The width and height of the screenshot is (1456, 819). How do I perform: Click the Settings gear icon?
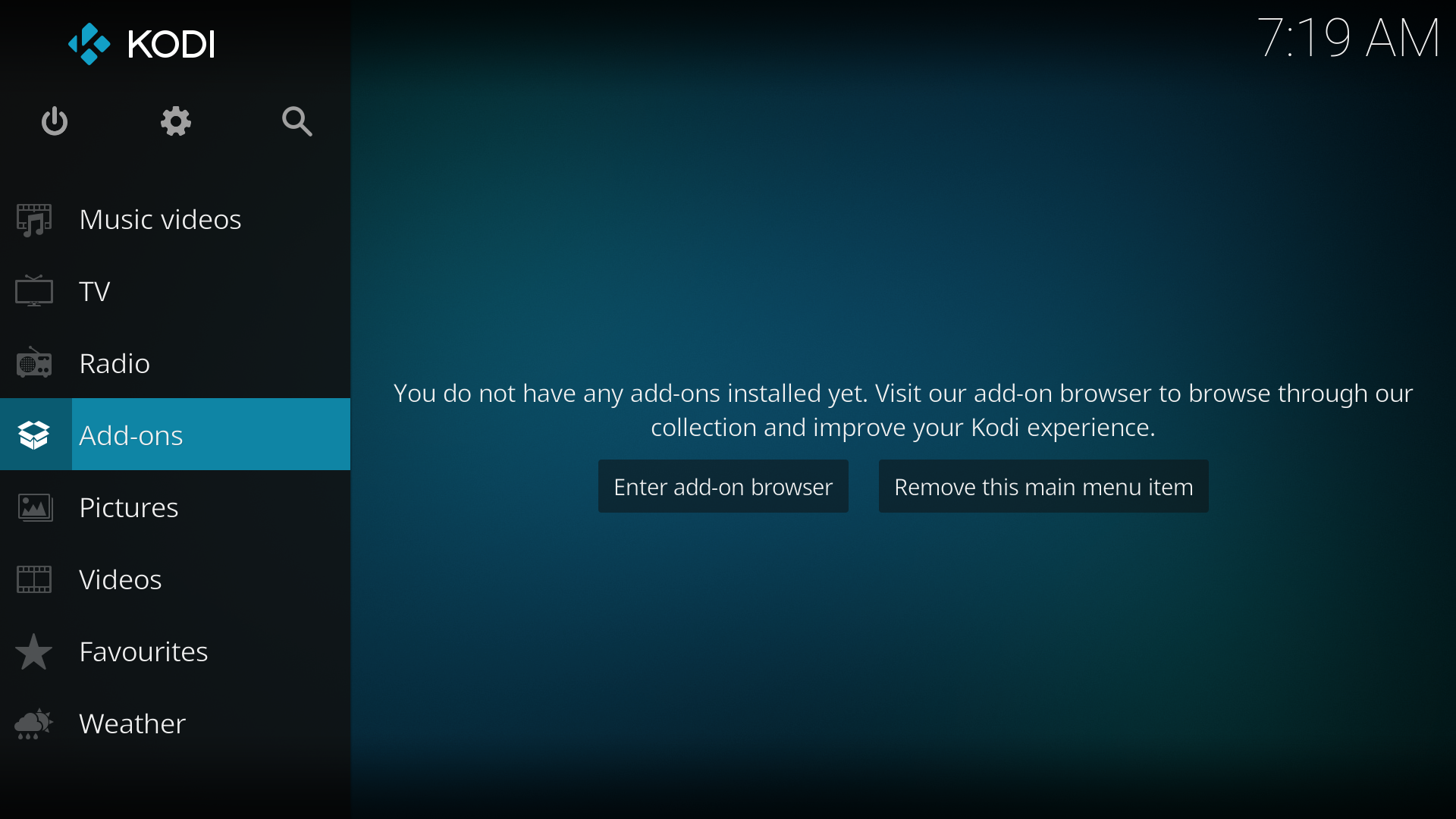pyautogui.click(x=176, y=121)
